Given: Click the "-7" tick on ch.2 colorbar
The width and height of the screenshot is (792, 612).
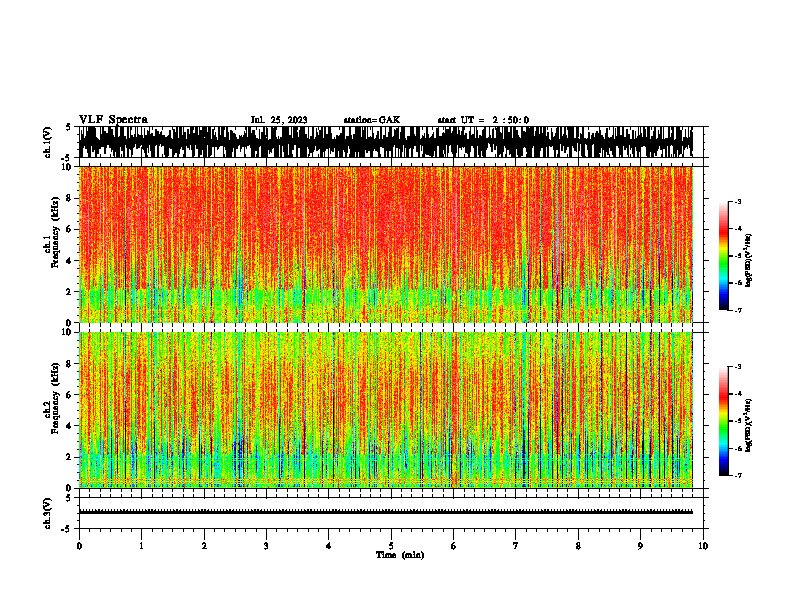Looking at the screenshot, I should (738, 475).
